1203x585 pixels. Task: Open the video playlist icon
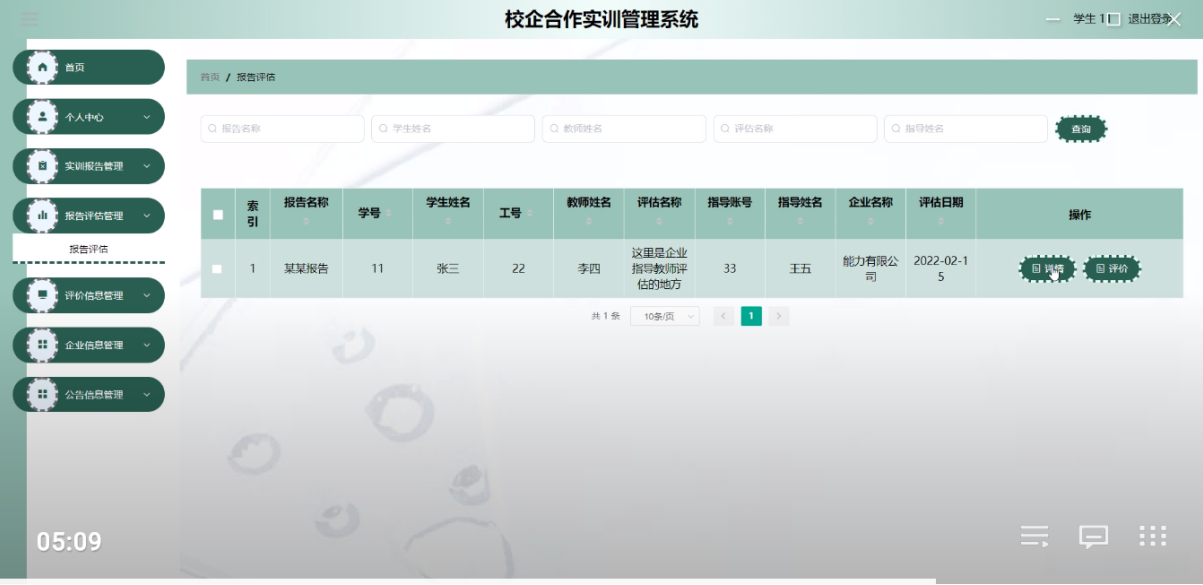point(1035,536)
